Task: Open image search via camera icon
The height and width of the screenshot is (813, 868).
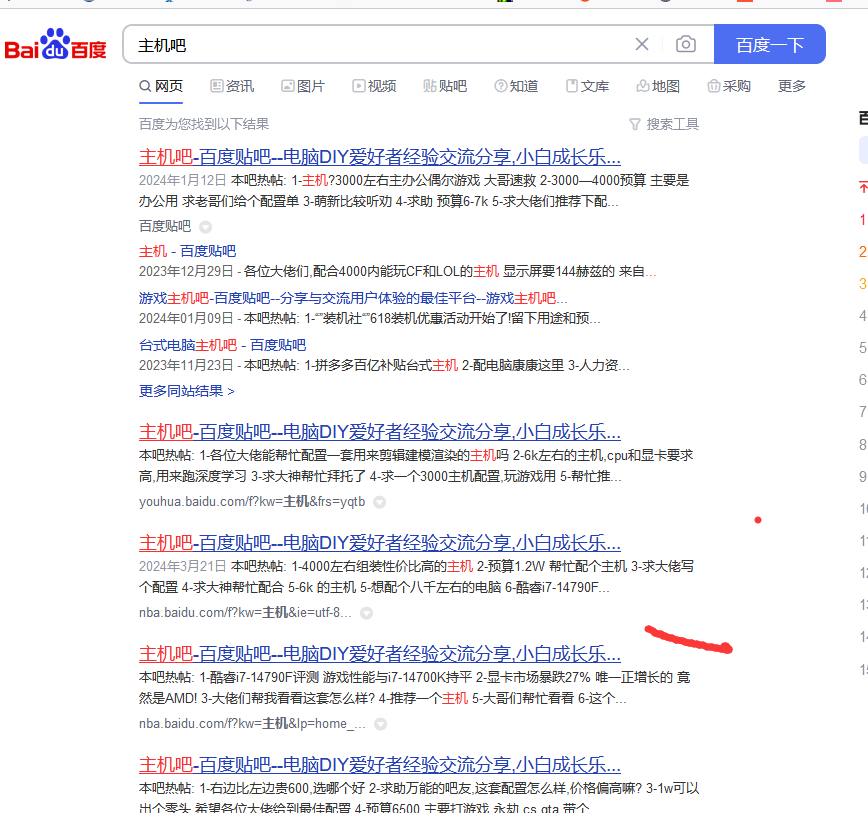Action: [x=686, y=44]
